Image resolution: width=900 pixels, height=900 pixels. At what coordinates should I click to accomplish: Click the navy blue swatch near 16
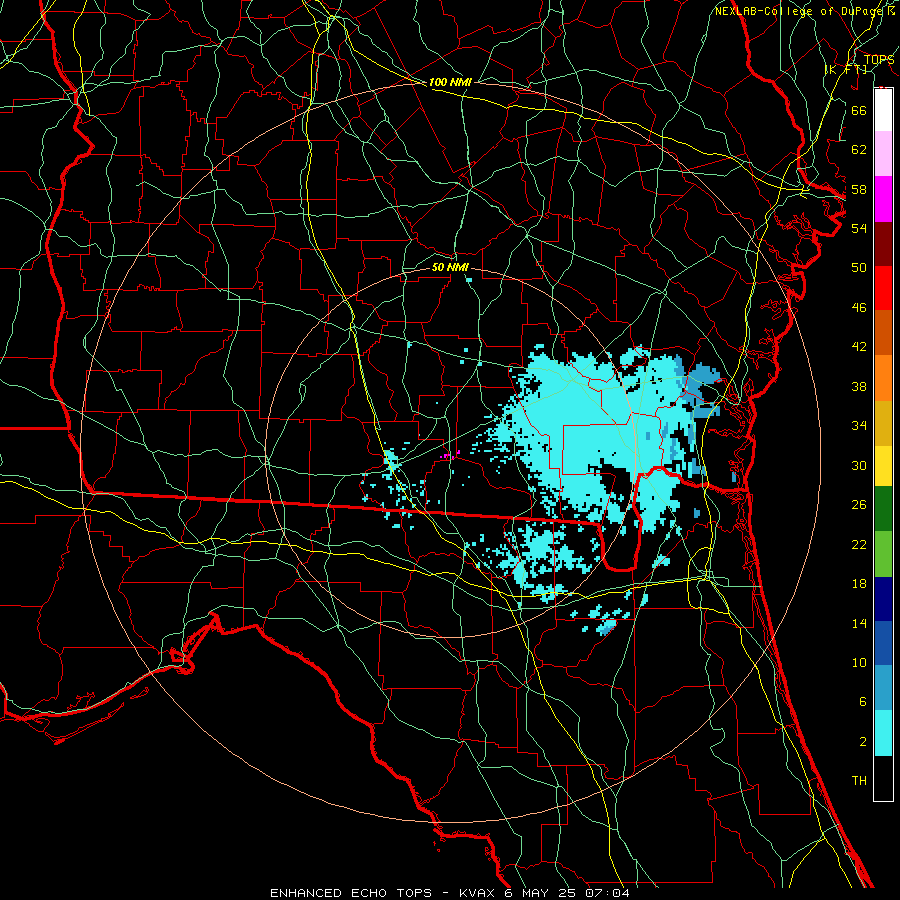click(x=883, y=599)
